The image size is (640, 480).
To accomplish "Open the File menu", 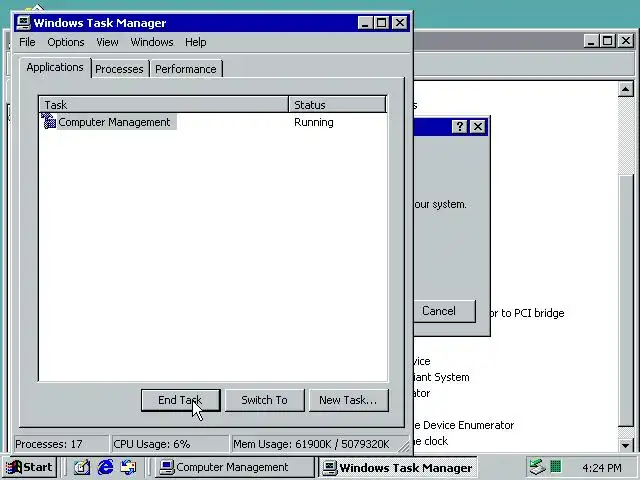I will click(27, 42).
